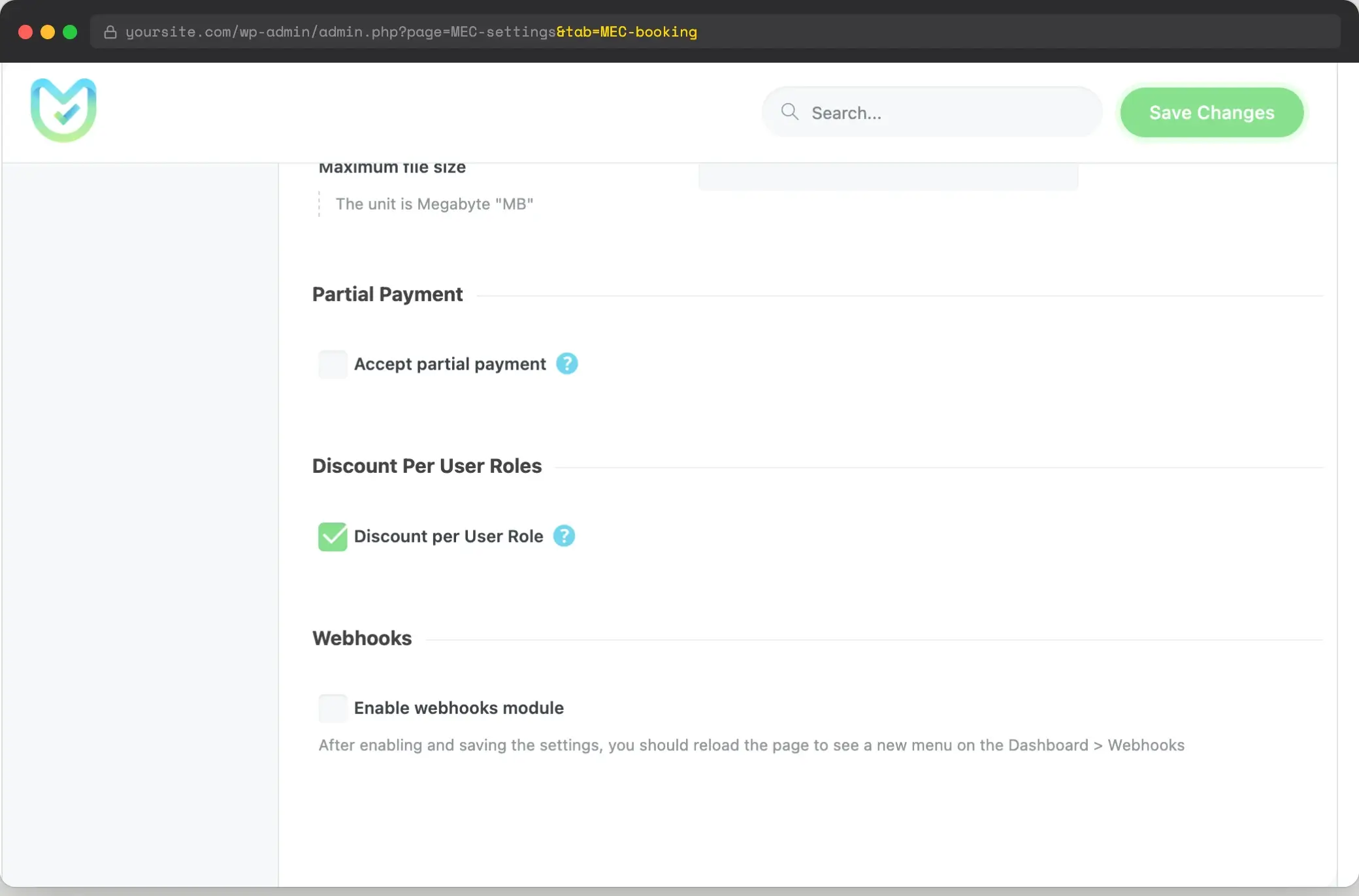Click the 'Discount per User Role' label

[x=448, y=537]
